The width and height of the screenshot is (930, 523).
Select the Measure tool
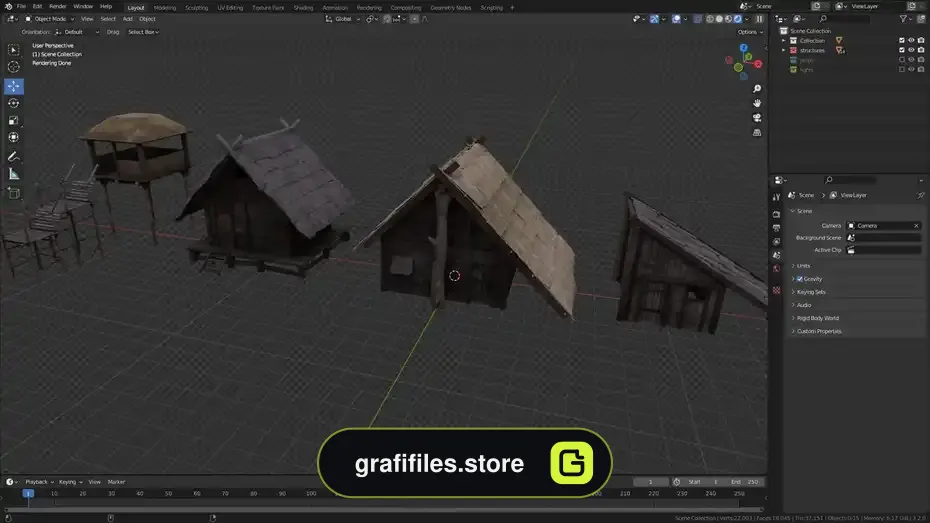(14, 174)
